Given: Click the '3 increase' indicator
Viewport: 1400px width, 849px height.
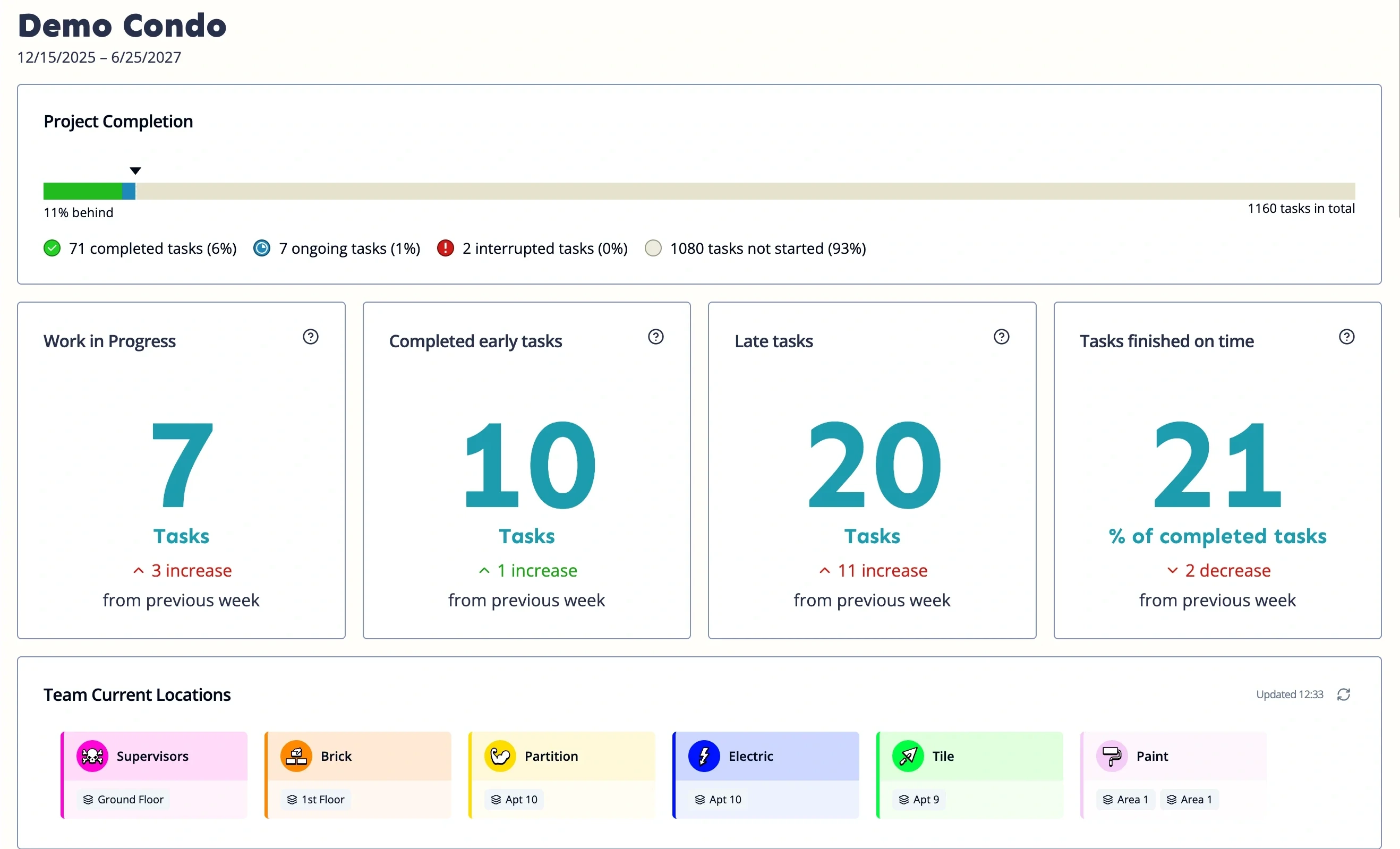Looking at the screenshot, I should (182, 570).
